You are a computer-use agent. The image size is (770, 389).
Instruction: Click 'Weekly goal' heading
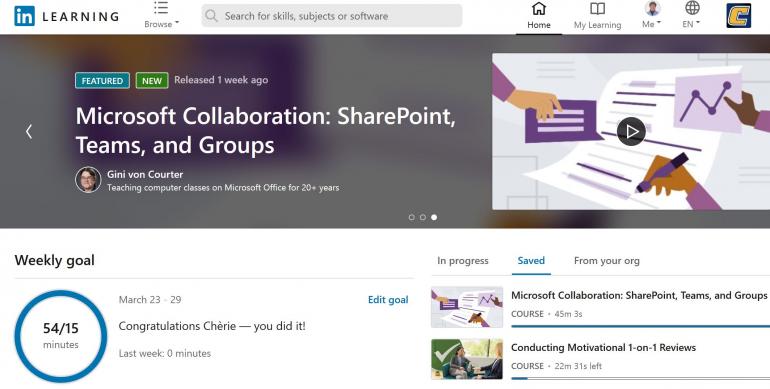click(x=55, y=260)
